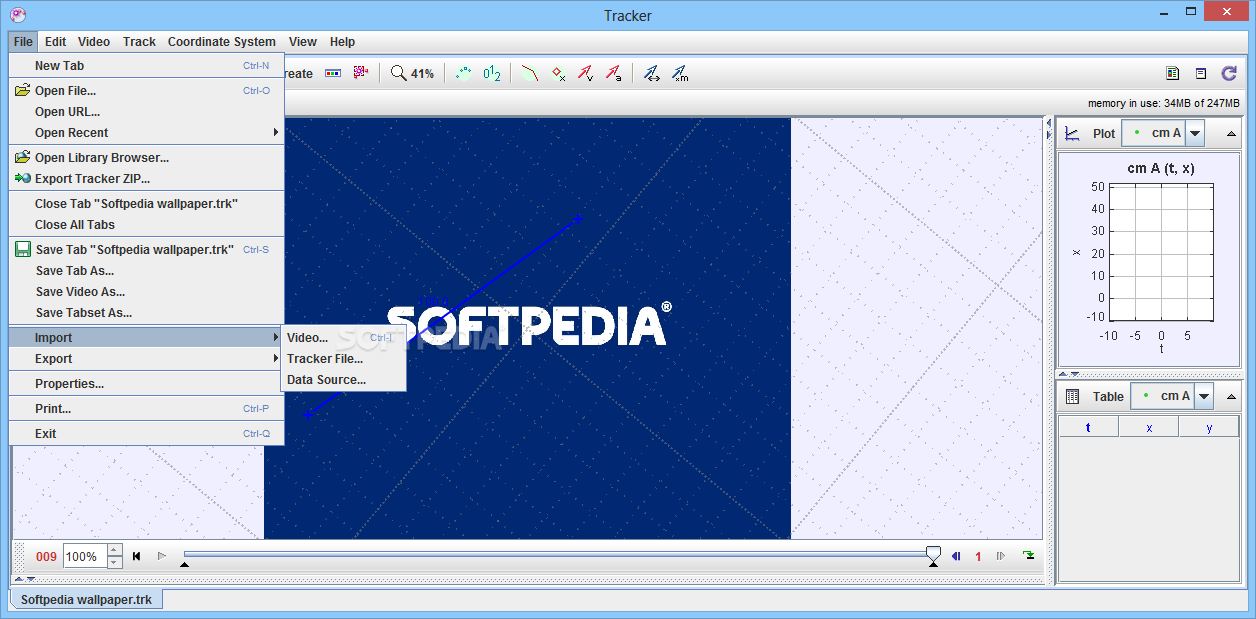Image resolution: width=1256 pixels, height=619 pixels.
Task: Open the Help menu
Action: (x=342, y=41)
